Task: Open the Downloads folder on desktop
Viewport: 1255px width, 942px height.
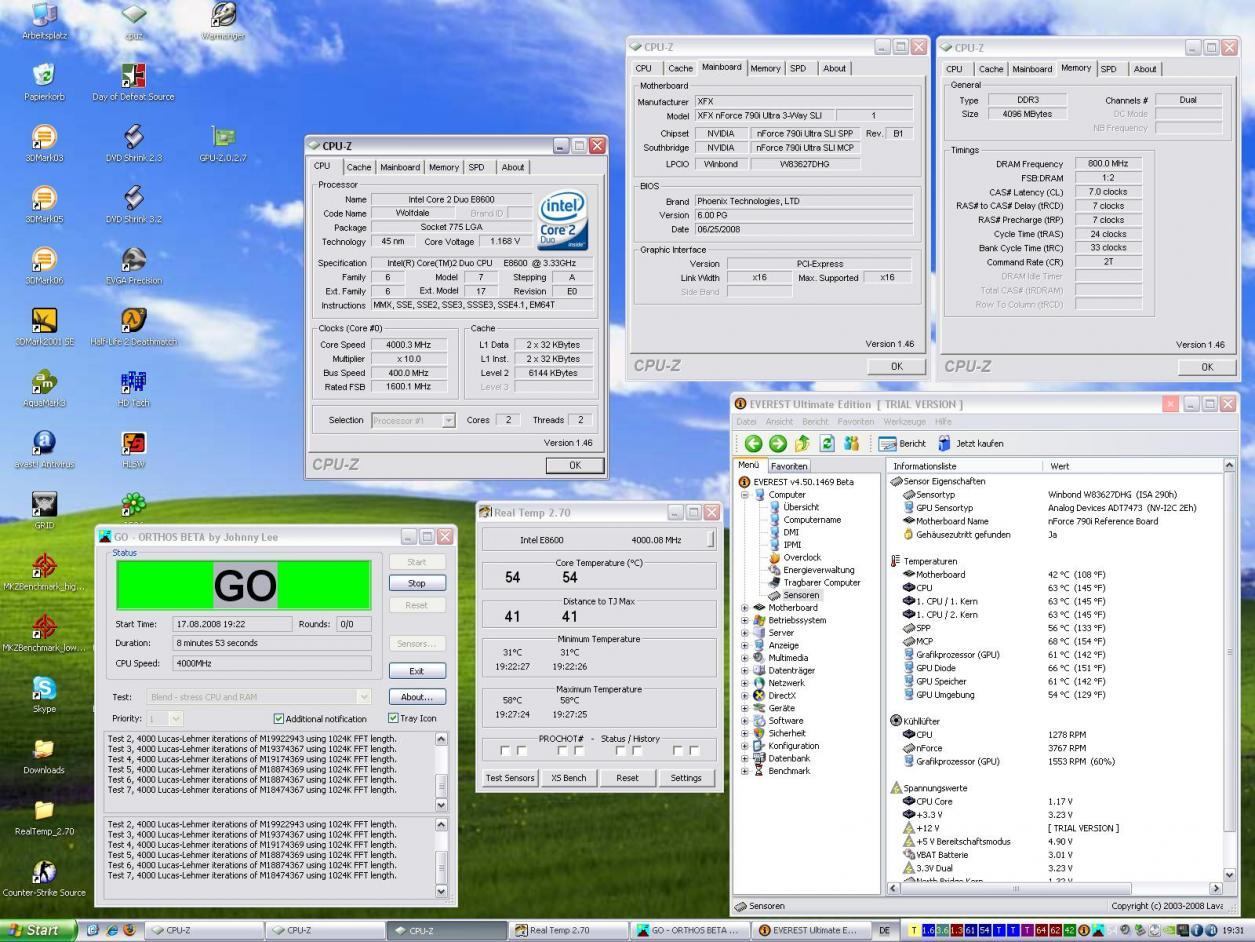Action: (44, 755)
